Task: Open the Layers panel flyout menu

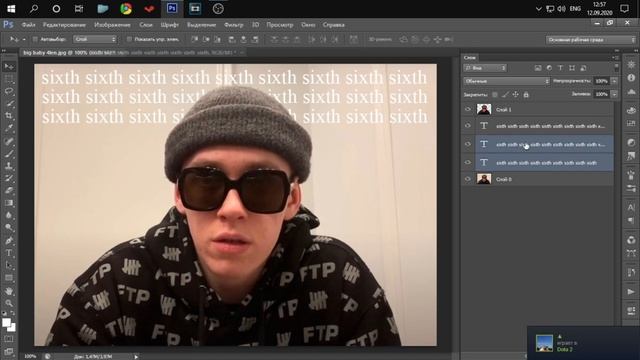Action: coord(616,58)
